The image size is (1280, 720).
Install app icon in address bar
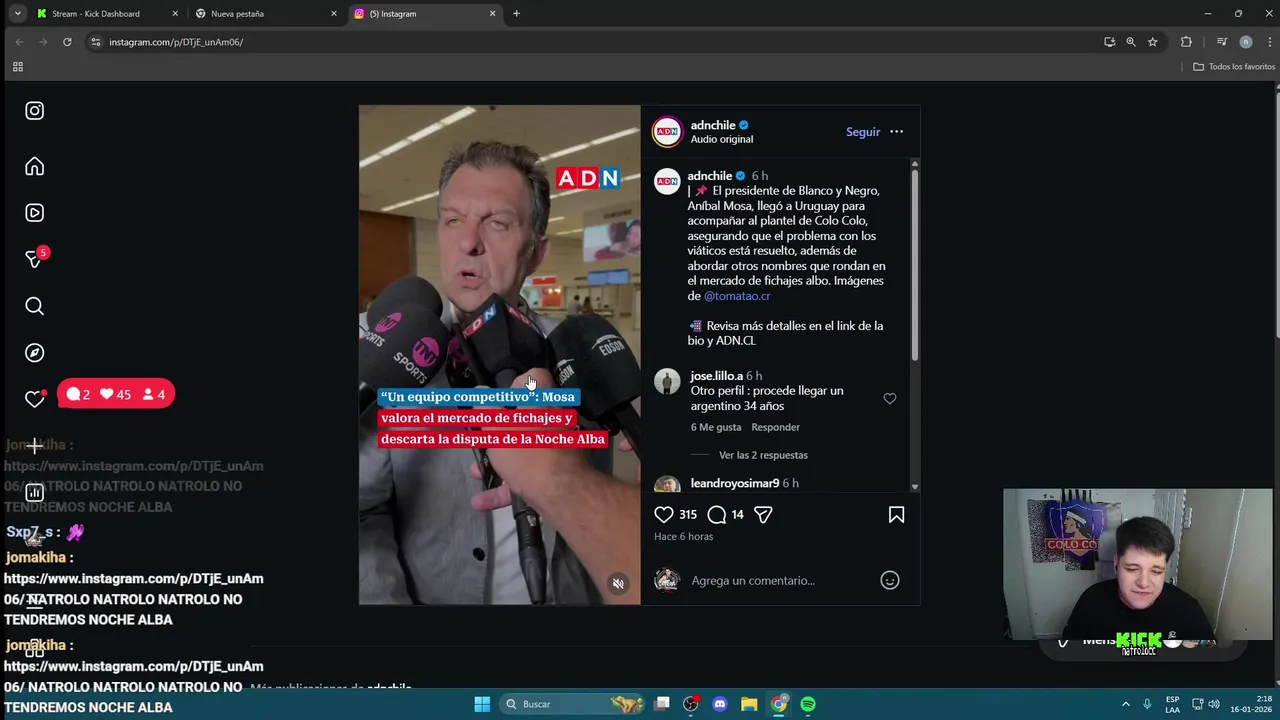(1109, 42)
